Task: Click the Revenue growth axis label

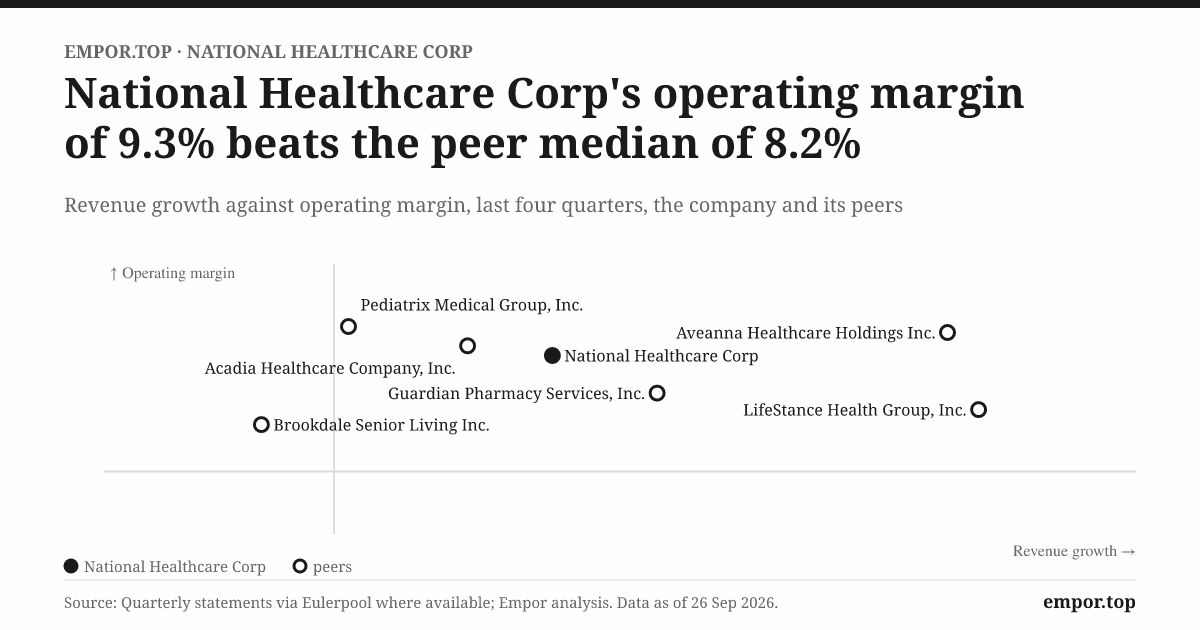Action: point(1074,551)
